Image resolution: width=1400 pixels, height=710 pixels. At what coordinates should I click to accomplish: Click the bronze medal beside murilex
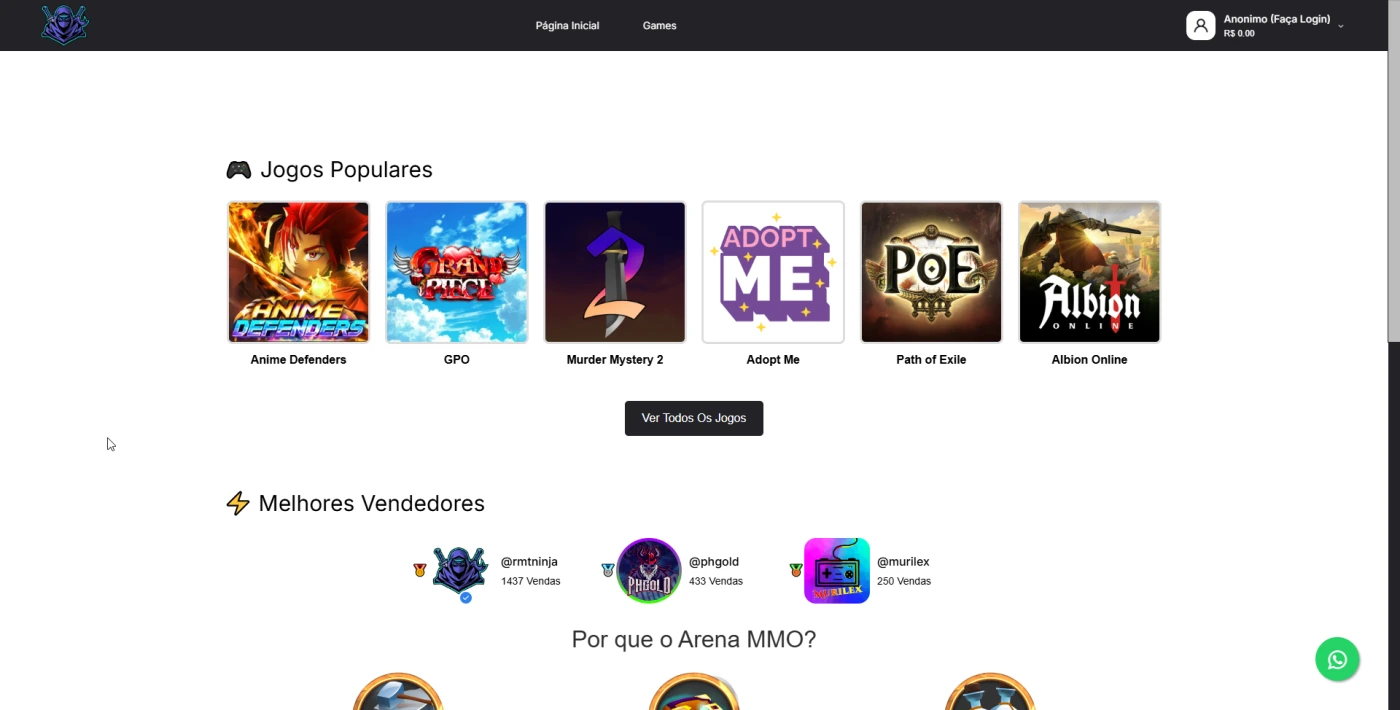[x=796, y=570]
